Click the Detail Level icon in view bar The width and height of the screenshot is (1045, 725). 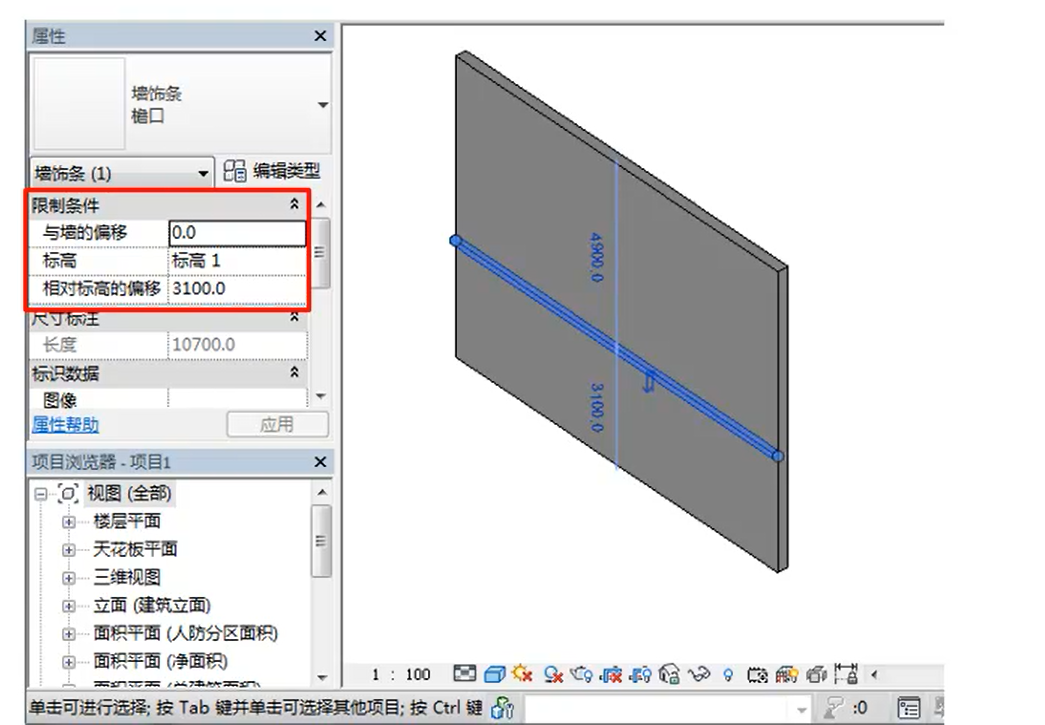(x=465, y=675)
